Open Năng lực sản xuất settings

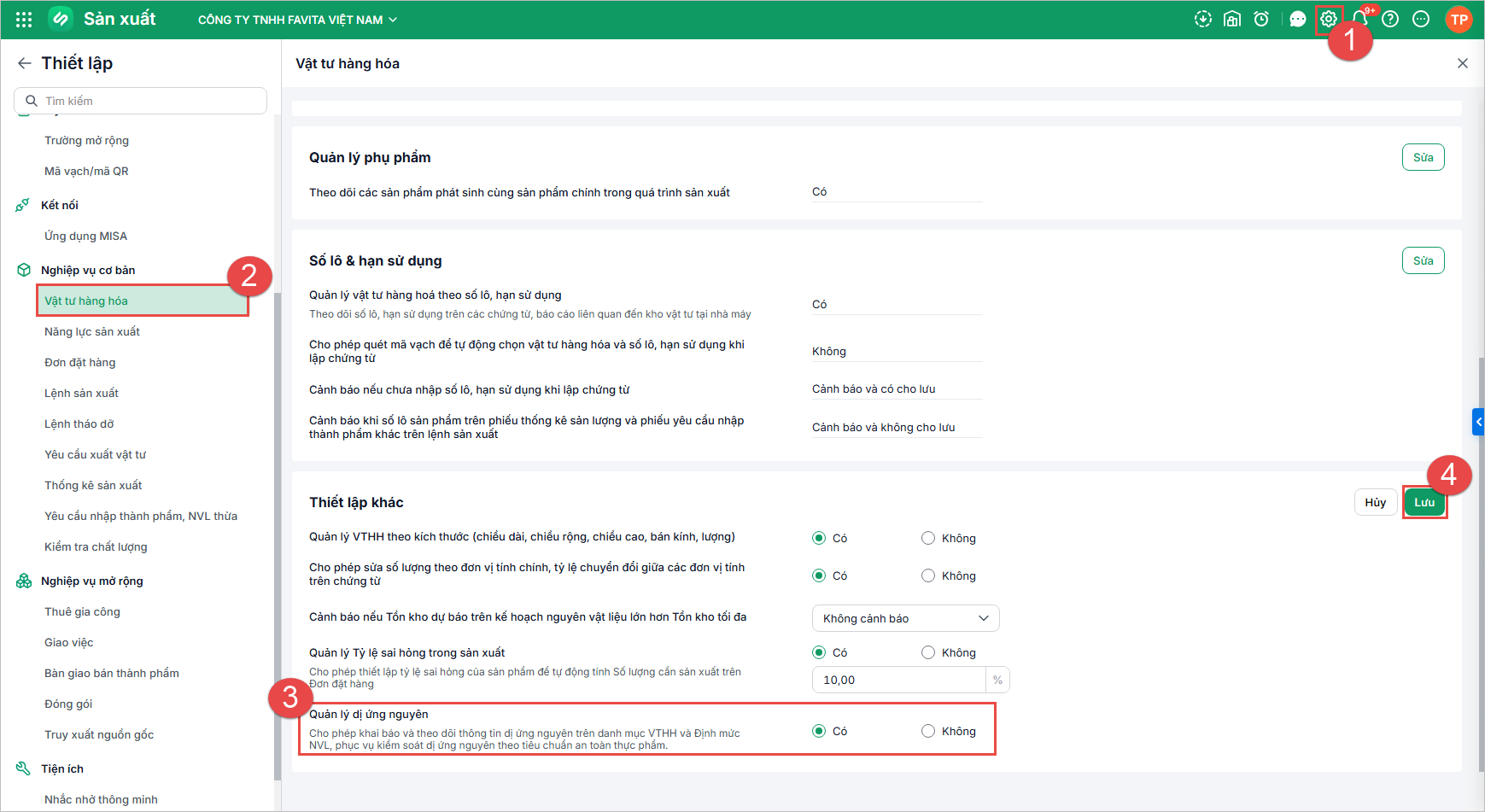[92, 331]
